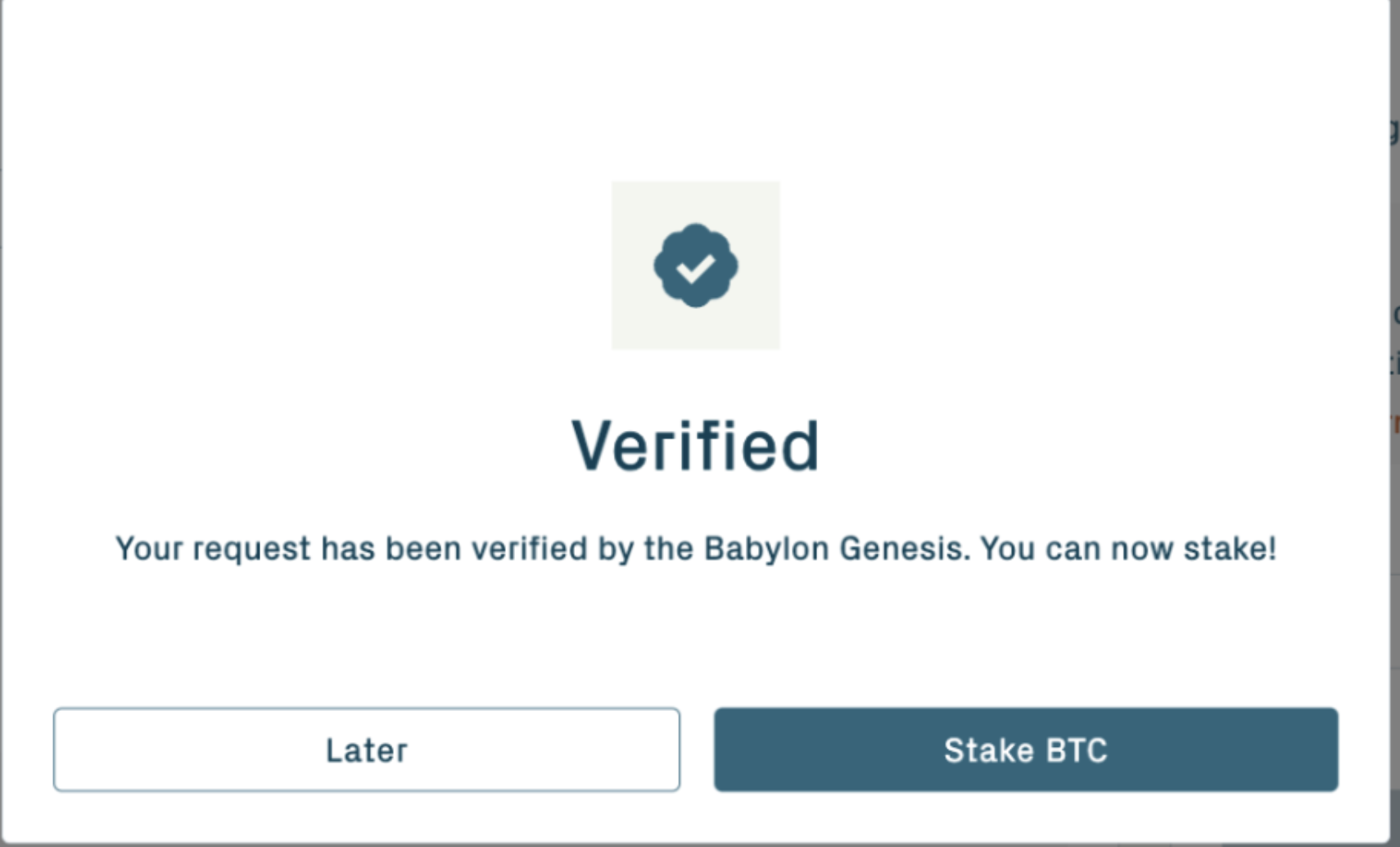Click the Stake BTC button
Screen dimensions: 1400x847
(x=1026, y=749)
